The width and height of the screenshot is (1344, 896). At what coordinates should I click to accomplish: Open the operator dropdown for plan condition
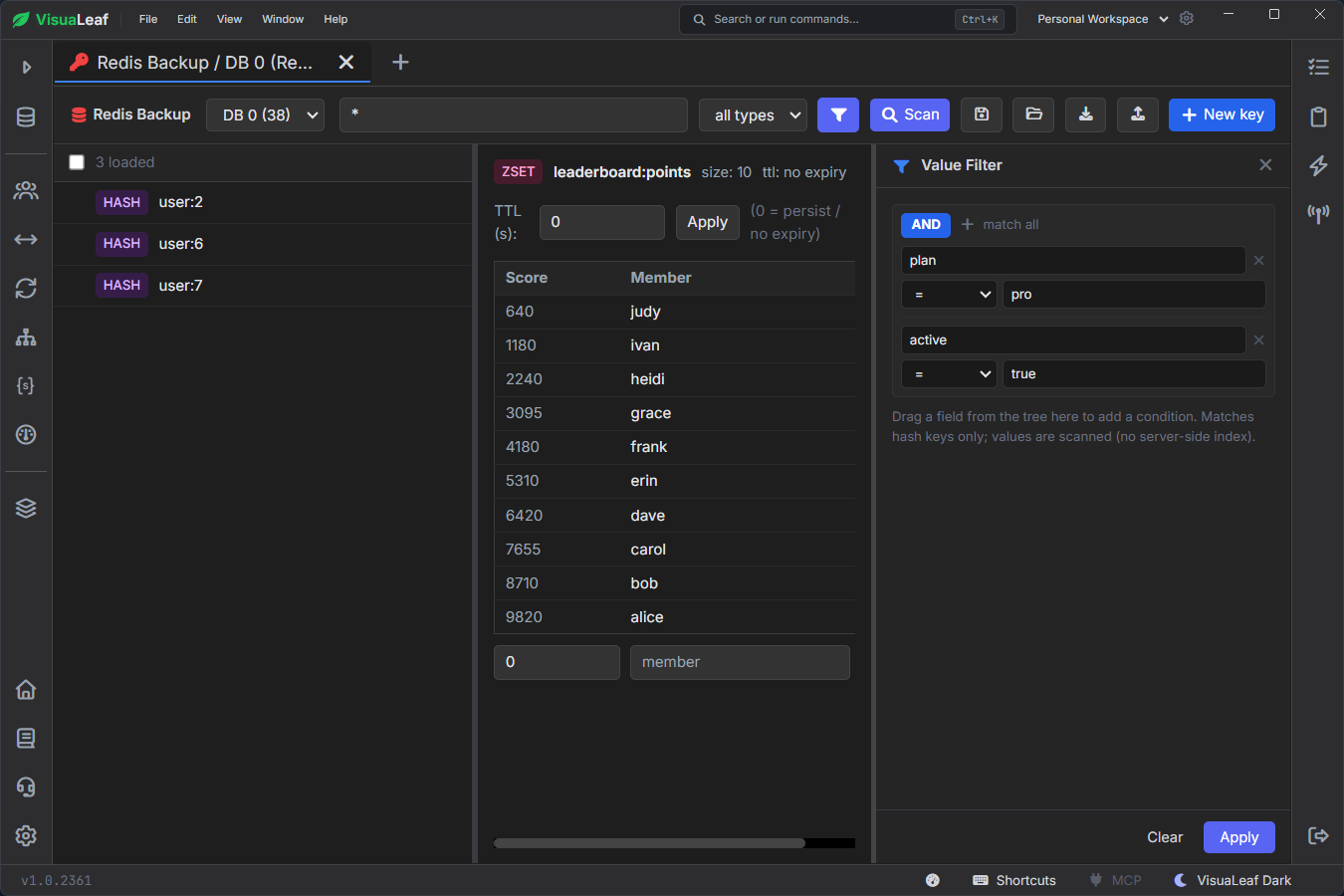[x=949, y=294]
